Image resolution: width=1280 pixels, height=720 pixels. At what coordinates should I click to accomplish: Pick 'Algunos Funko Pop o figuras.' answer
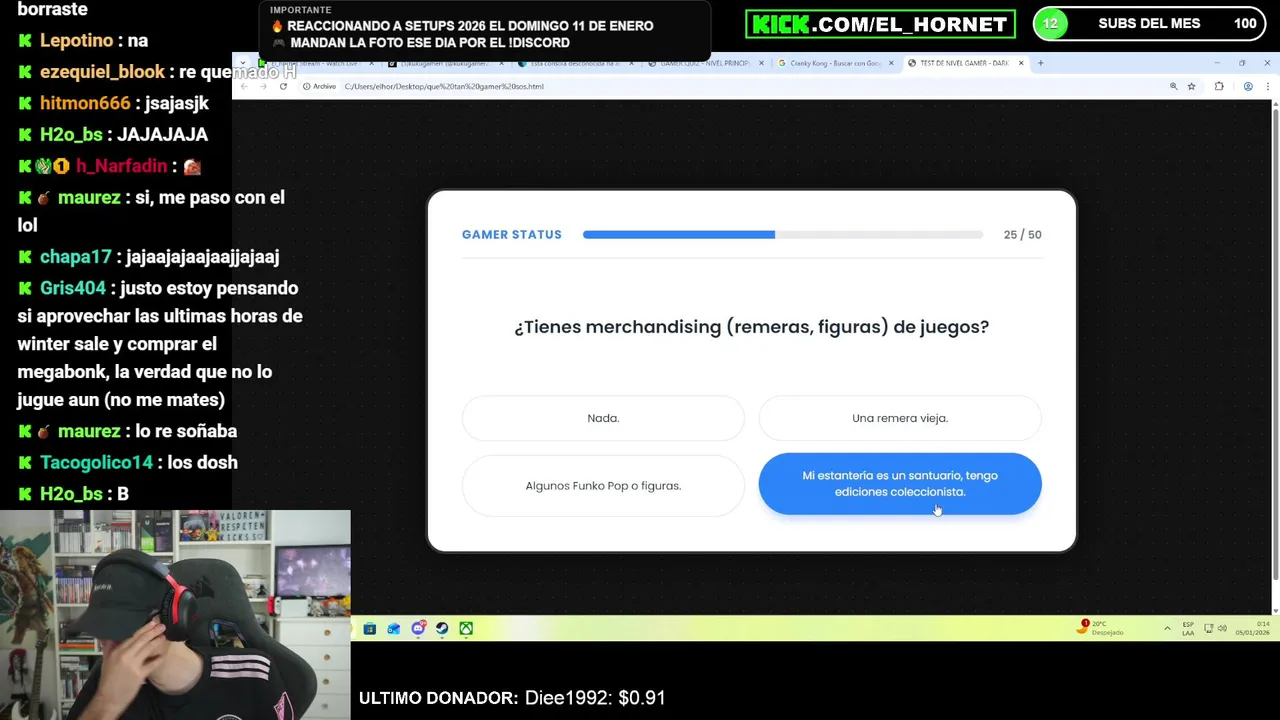tap(603, 486)
